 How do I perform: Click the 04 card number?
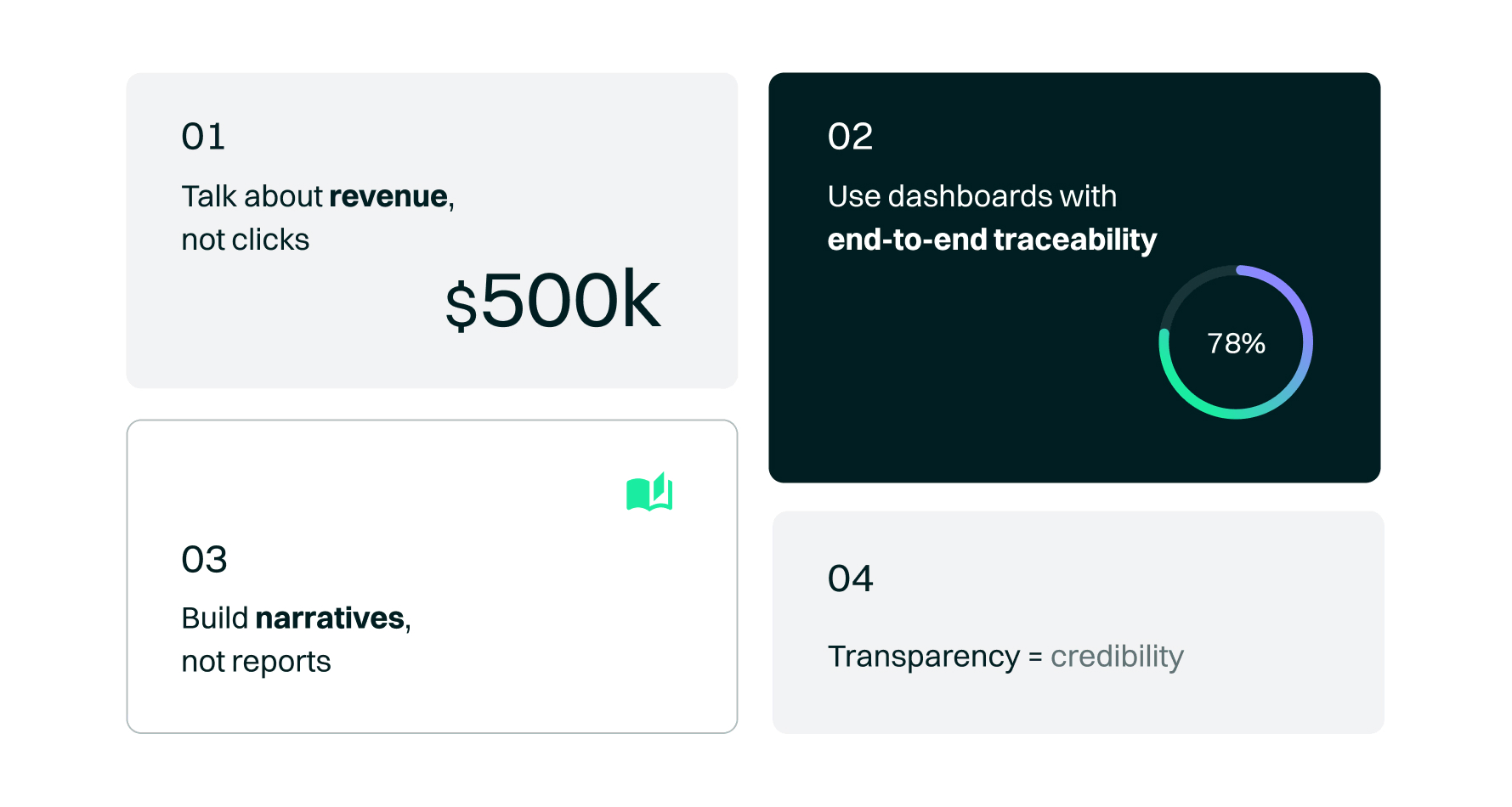click(x=850, y=579)
